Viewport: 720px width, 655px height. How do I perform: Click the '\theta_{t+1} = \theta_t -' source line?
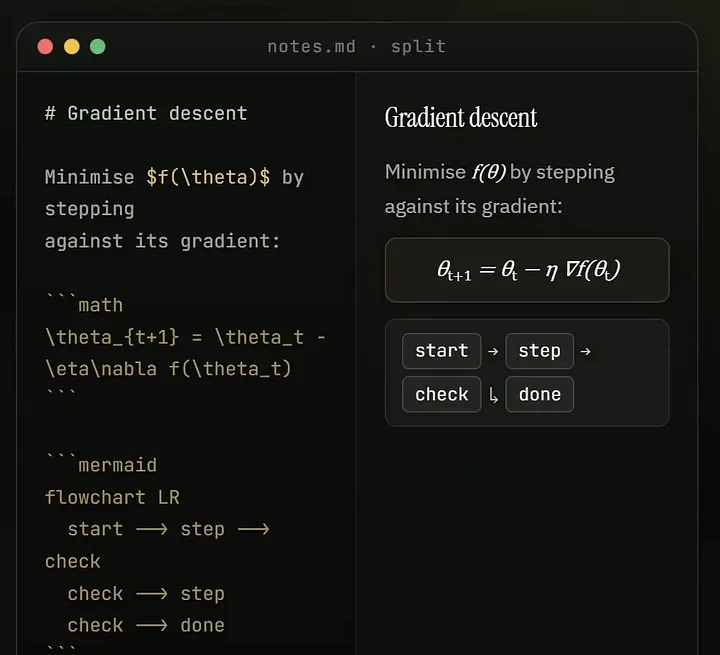click(x=186, y=337)
